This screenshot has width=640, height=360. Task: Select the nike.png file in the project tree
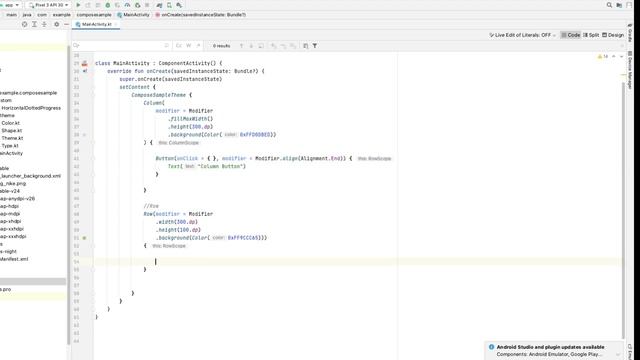(13, 184)
